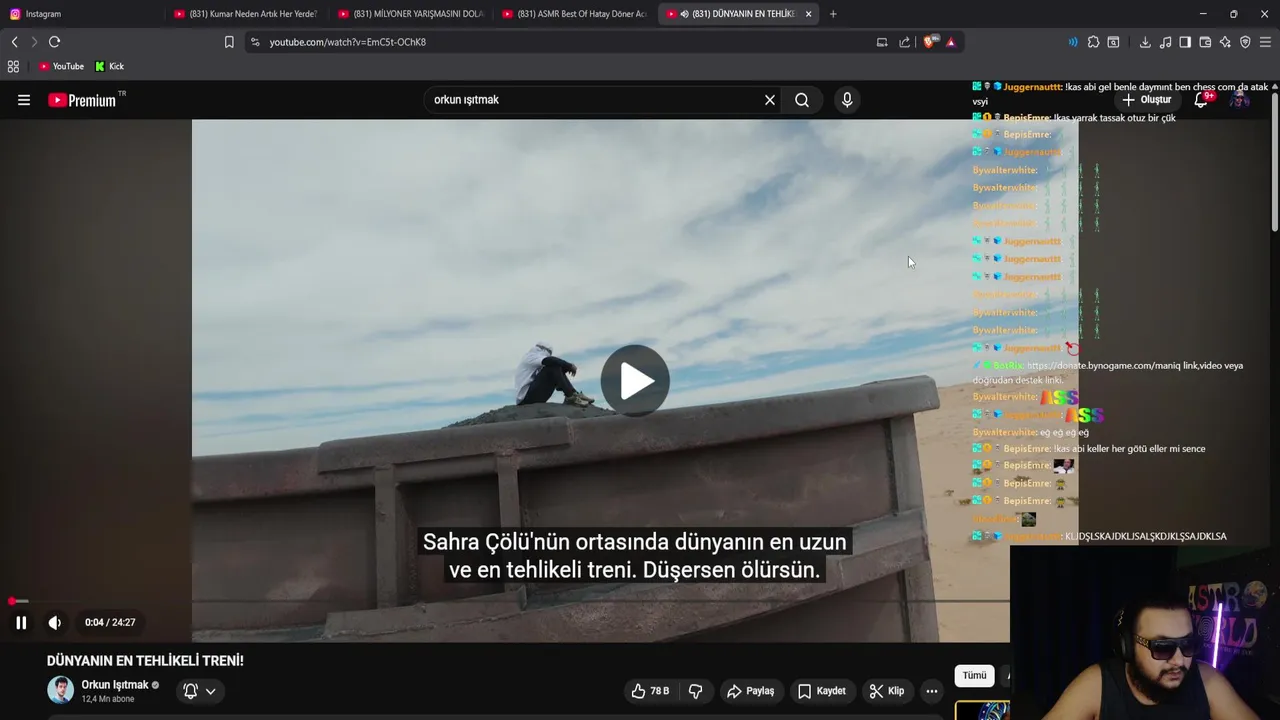
Task: Switch to 'ASMR Best Of Hatay Döner' tab
Action: 575,14
